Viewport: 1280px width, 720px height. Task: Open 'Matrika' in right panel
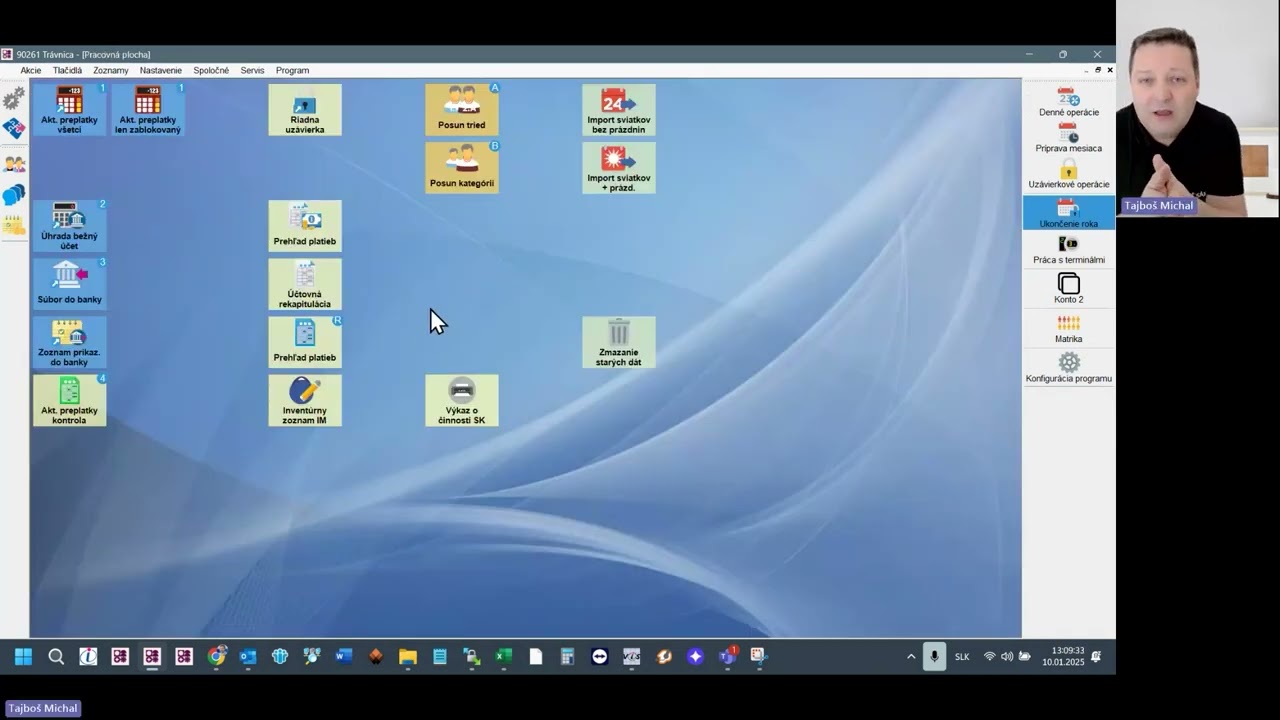[1069, 329]
